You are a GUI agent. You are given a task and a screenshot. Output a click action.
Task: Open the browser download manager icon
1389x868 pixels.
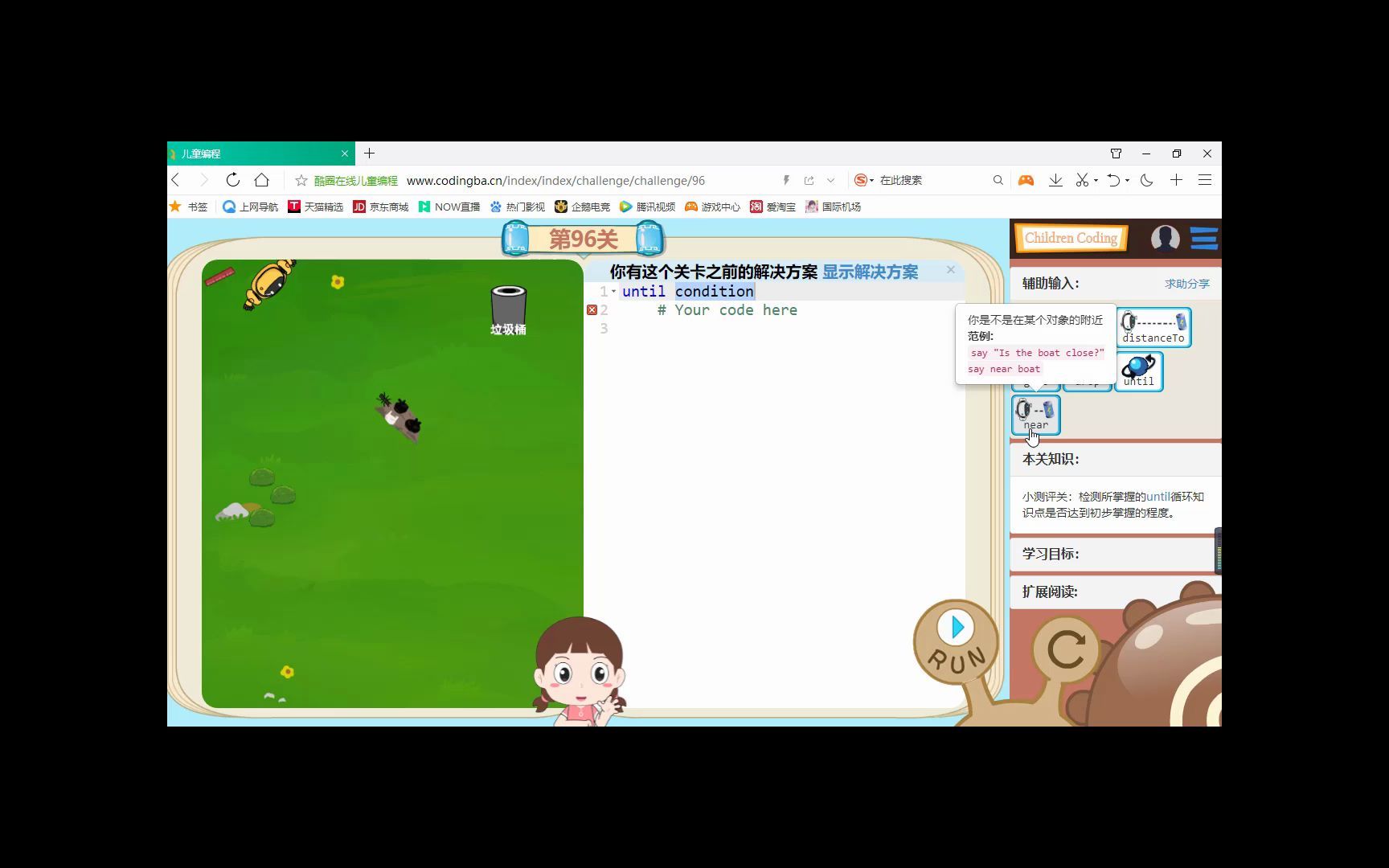coord(1055,180)
